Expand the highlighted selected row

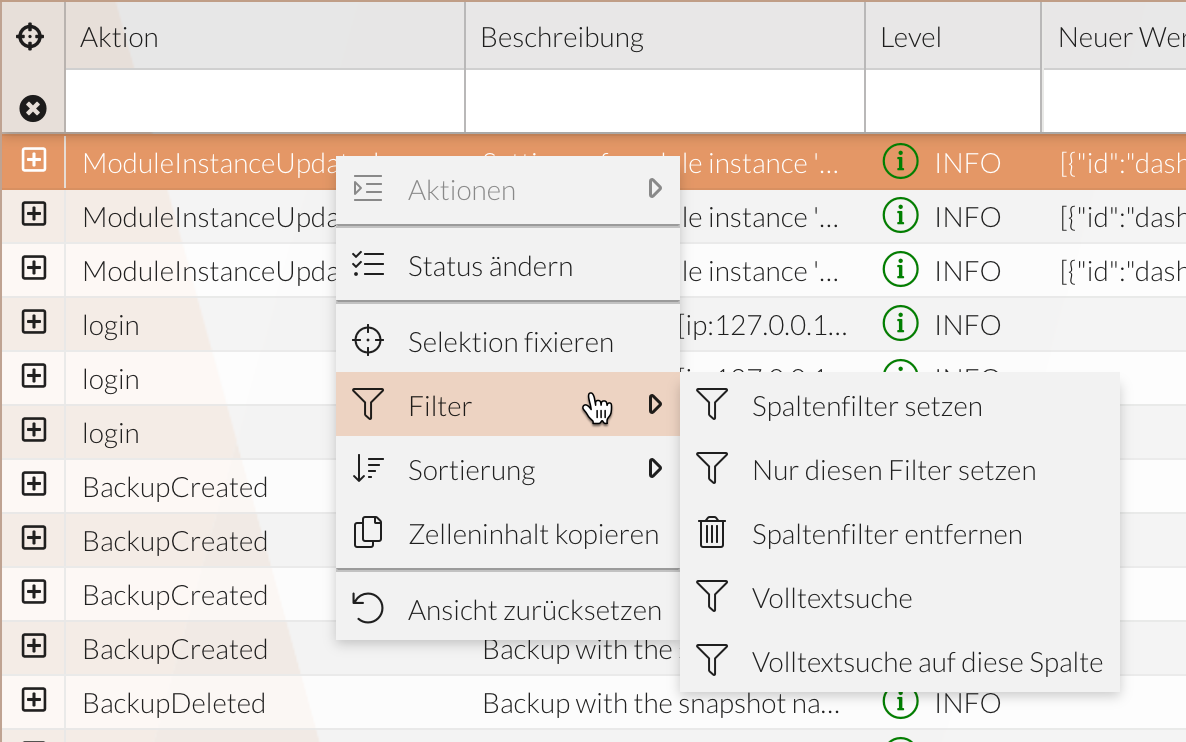(33, 161)
